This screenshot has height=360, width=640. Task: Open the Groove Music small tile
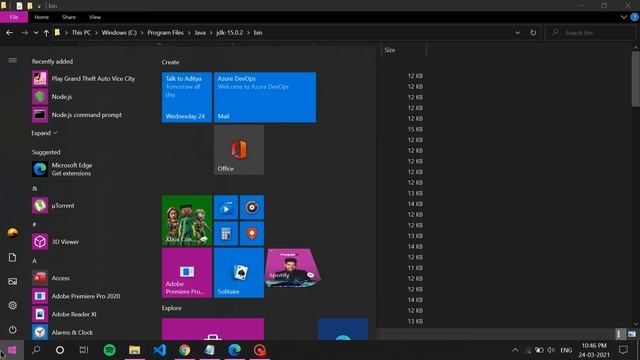click(x=252, y=207)
